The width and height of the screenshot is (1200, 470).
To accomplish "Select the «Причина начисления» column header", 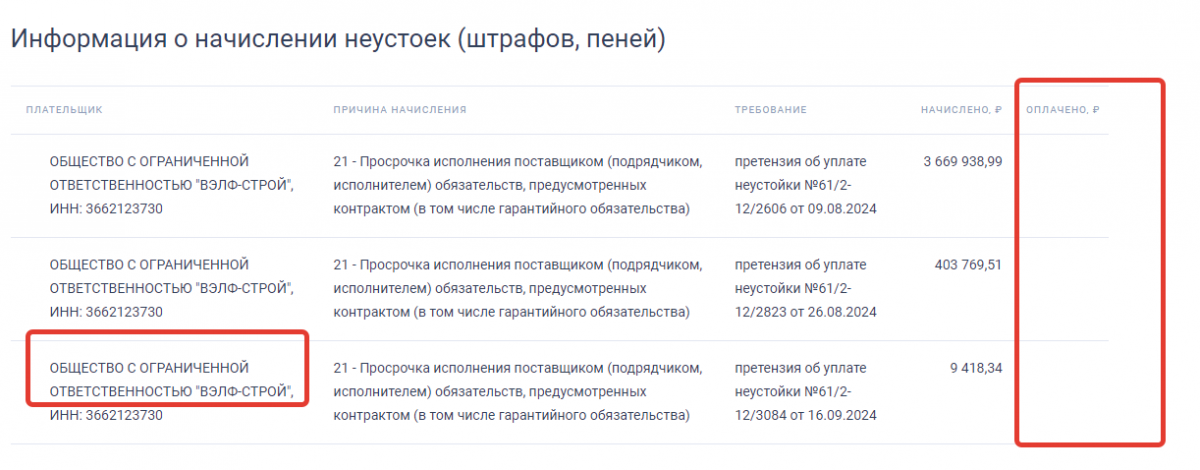I will click(x=400, y=109).
